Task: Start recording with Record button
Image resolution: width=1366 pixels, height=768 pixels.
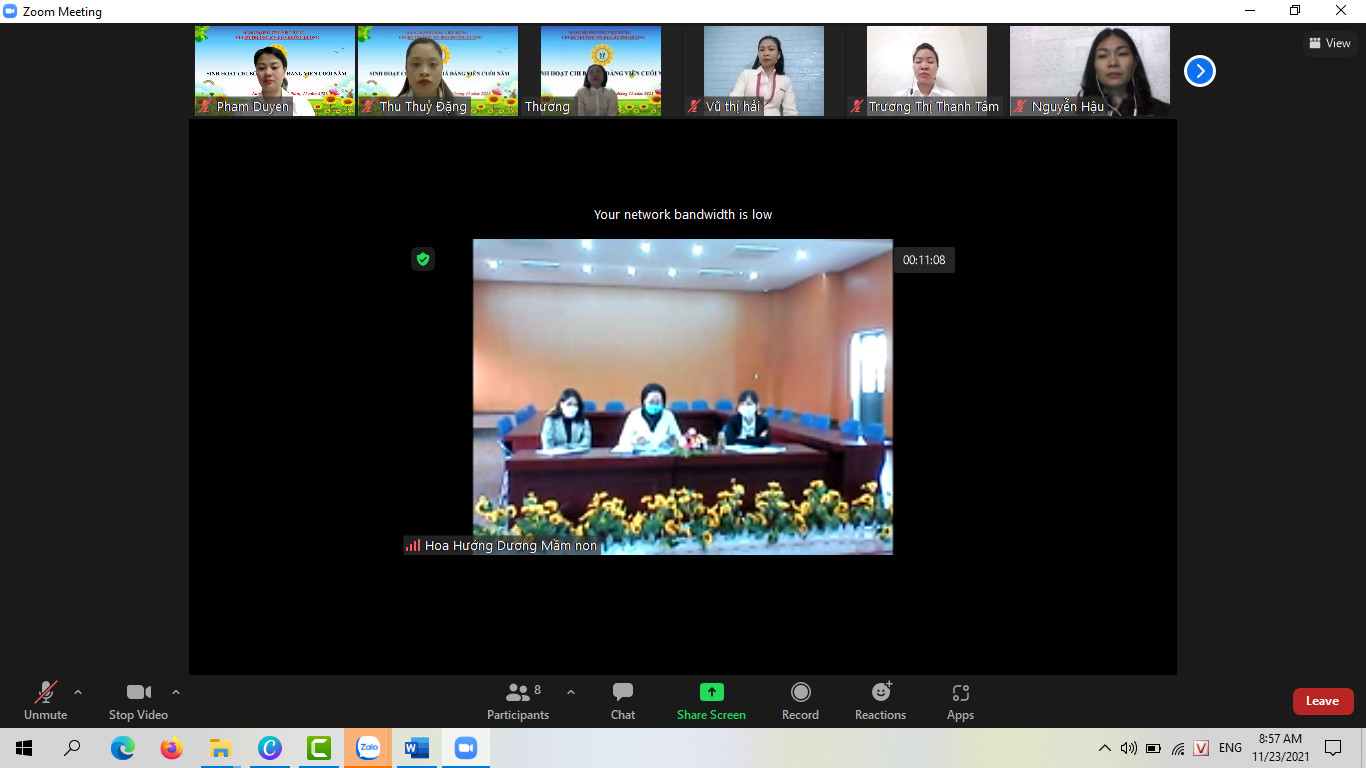Action: [x=800, y=700]
